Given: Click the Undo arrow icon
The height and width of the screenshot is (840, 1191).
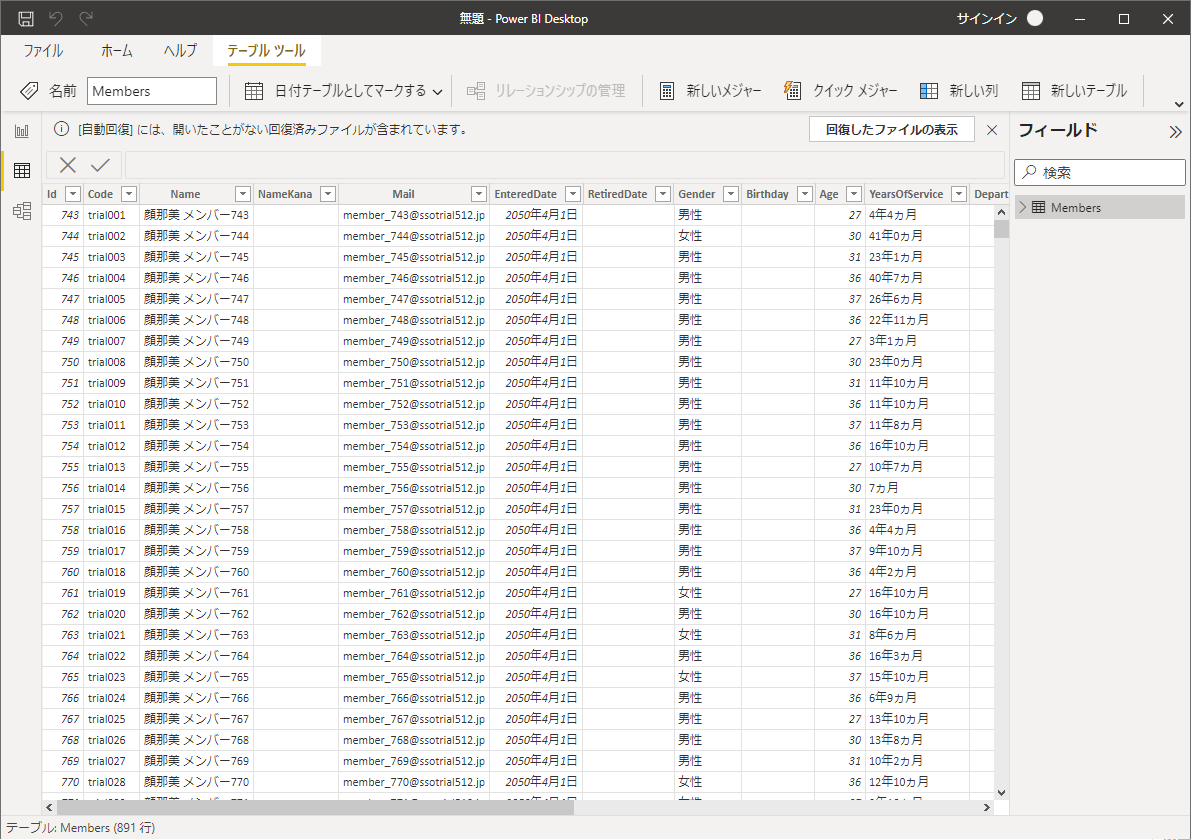Looking at the screenshot, I should (x=56, y=18).
